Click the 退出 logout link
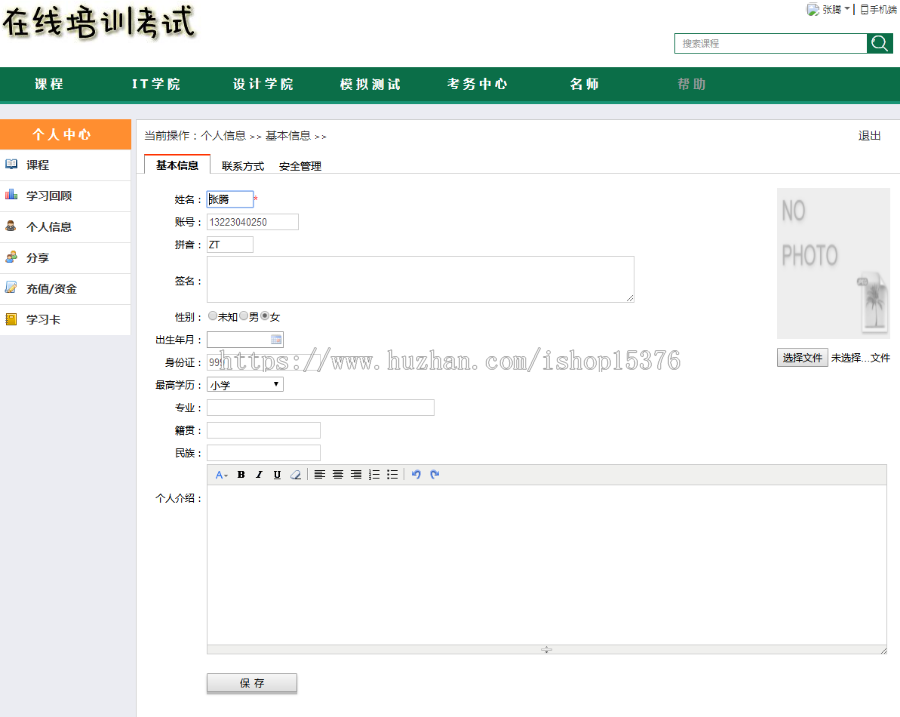This screenshot has height=717, width=900. pos(871,135)
